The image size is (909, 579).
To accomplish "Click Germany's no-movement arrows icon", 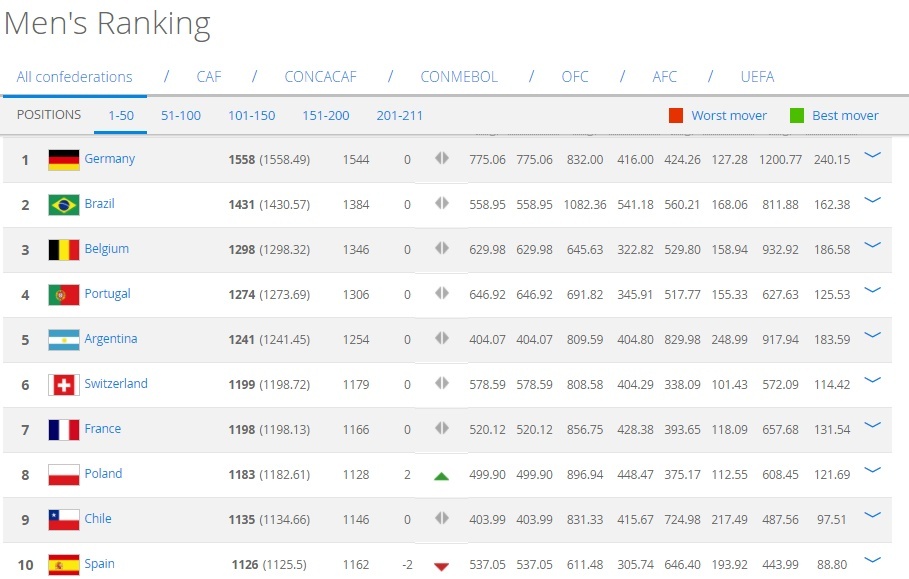I will coord(441,159).
